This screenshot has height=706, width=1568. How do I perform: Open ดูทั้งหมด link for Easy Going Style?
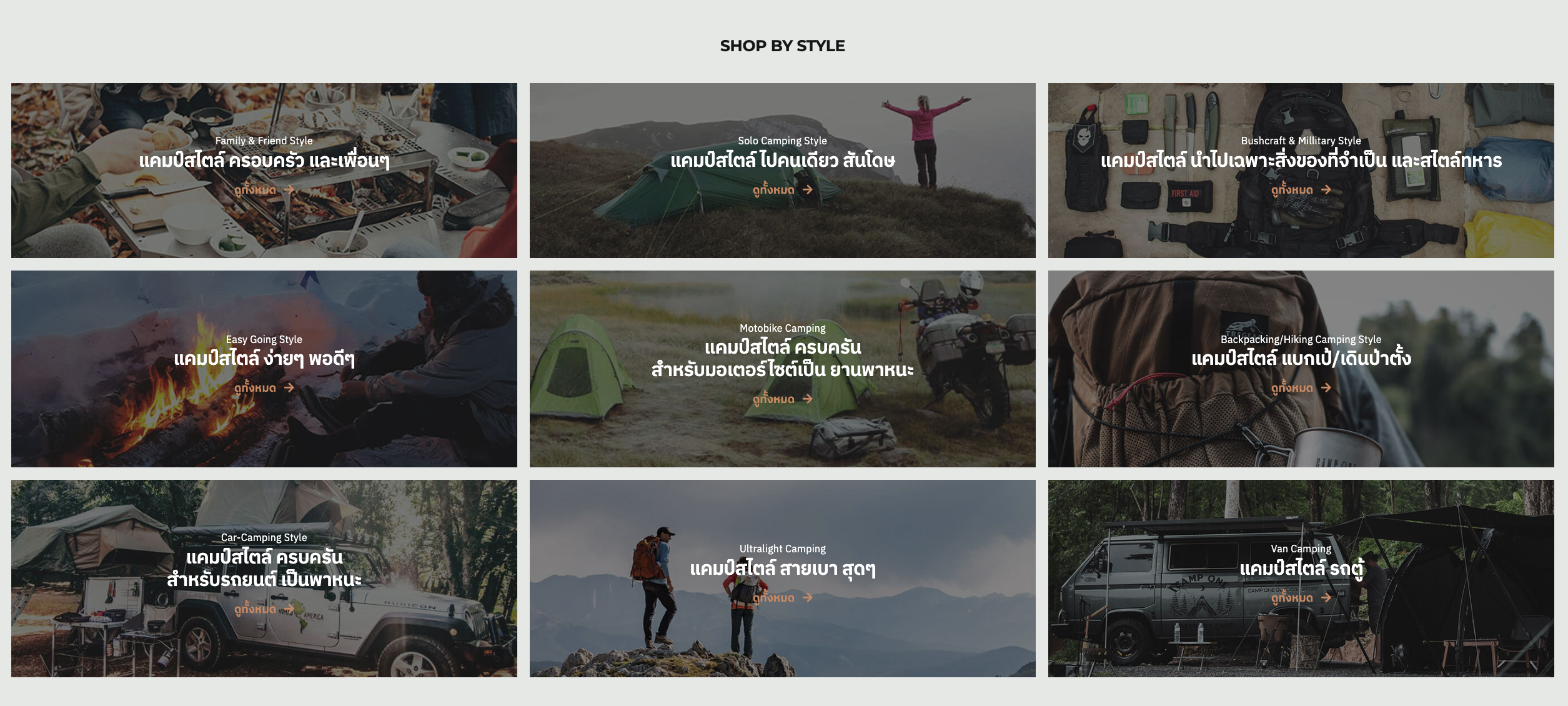tap(264, 387)
